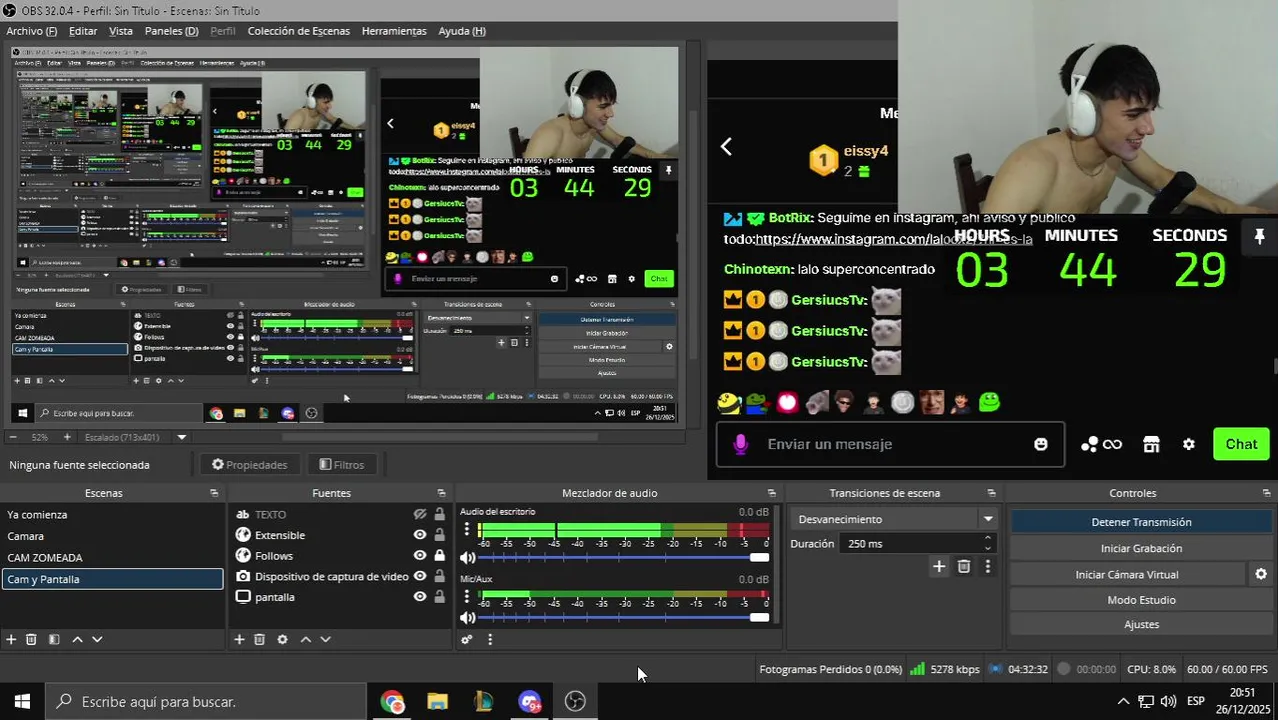Hide the Extensible source

420,535
